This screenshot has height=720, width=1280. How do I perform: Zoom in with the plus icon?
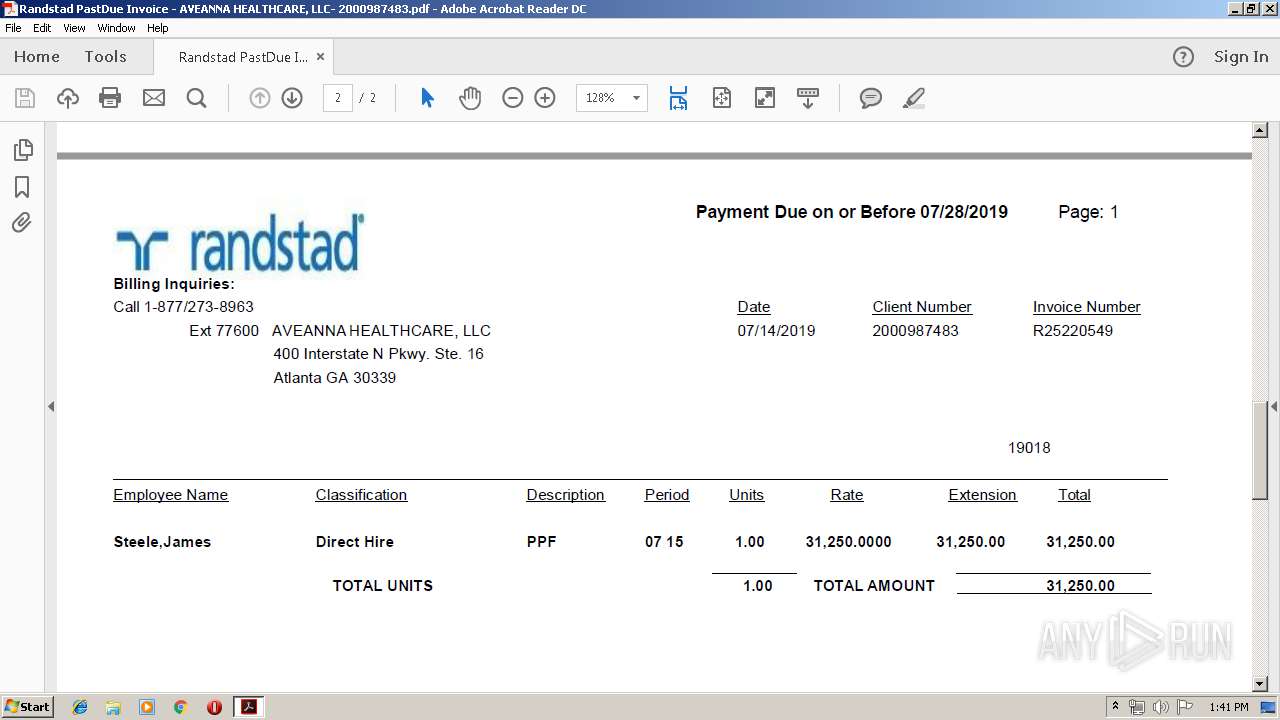click(x=545, y=98)
